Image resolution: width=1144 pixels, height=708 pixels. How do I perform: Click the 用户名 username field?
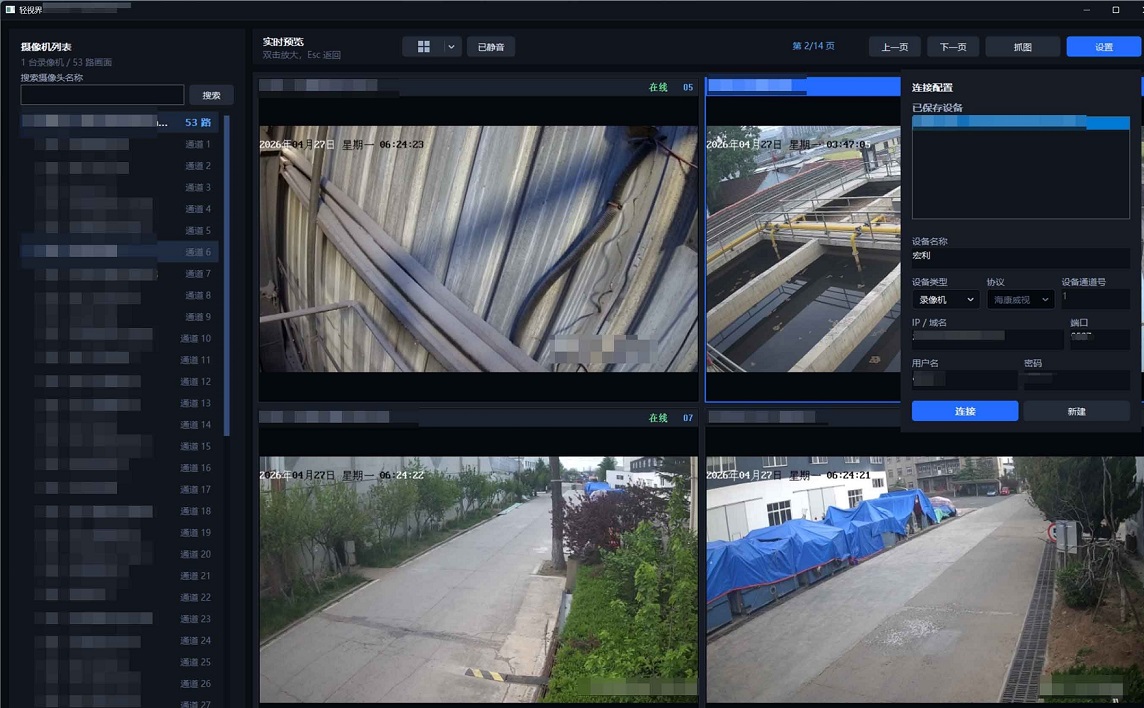(x=965, y=380)
